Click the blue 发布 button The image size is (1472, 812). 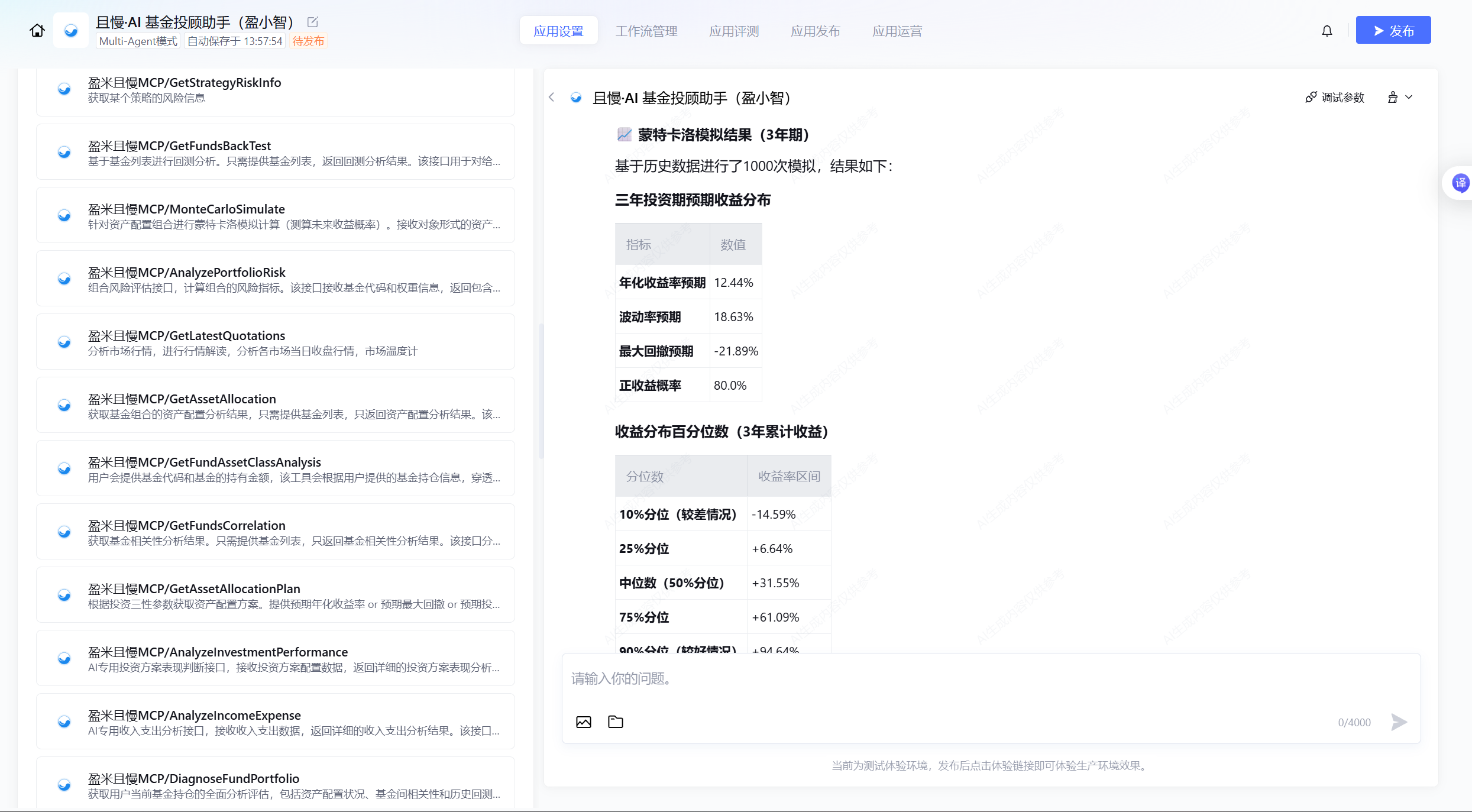1393,31
